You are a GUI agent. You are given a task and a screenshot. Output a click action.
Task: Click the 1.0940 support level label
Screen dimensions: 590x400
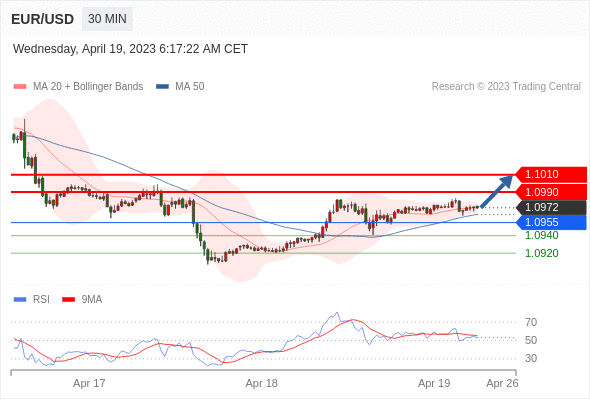coord(542,236)
